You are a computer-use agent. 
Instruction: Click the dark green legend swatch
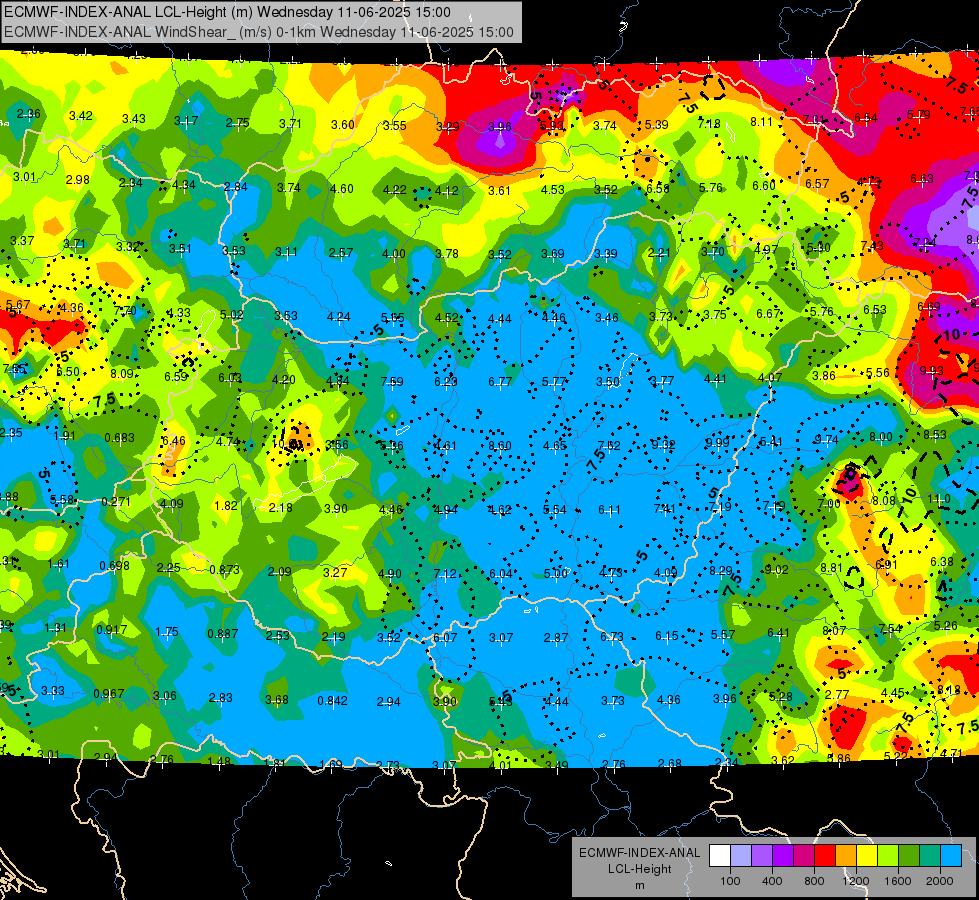[x=909, y=856]
